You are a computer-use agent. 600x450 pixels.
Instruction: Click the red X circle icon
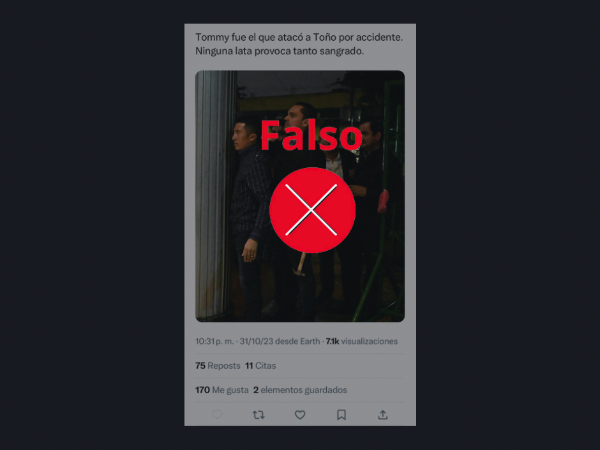point(312,210)
